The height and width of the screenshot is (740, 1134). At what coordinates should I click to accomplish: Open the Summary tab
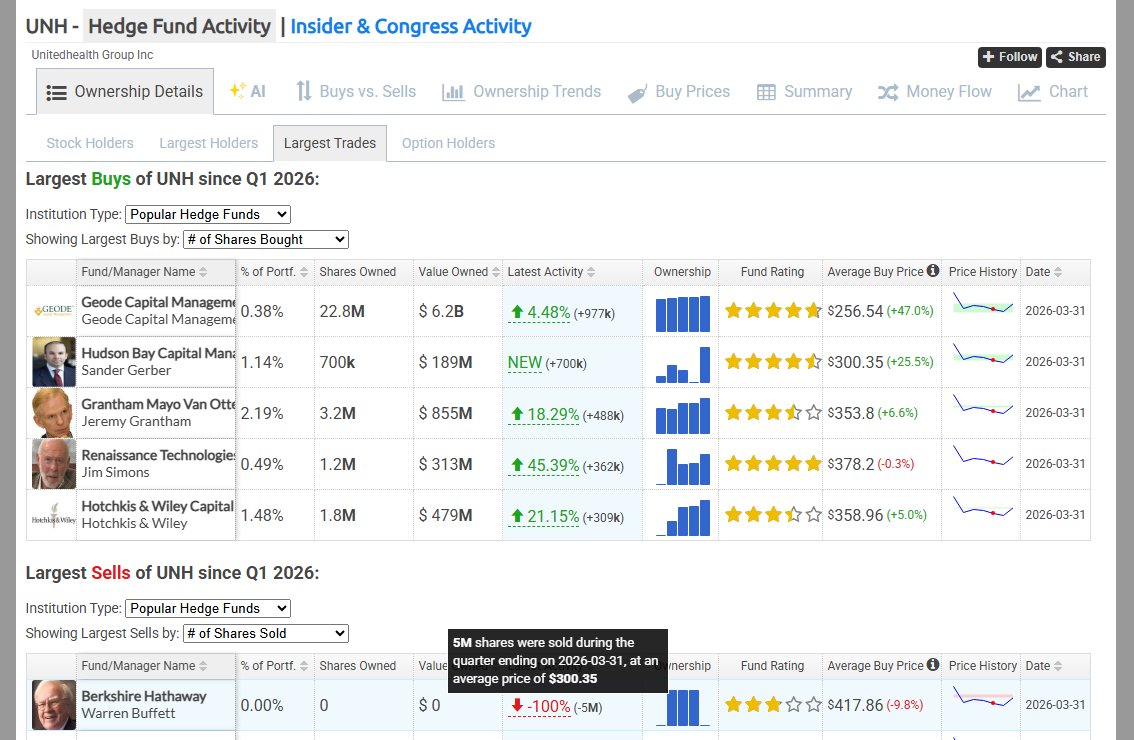(804, 92)
